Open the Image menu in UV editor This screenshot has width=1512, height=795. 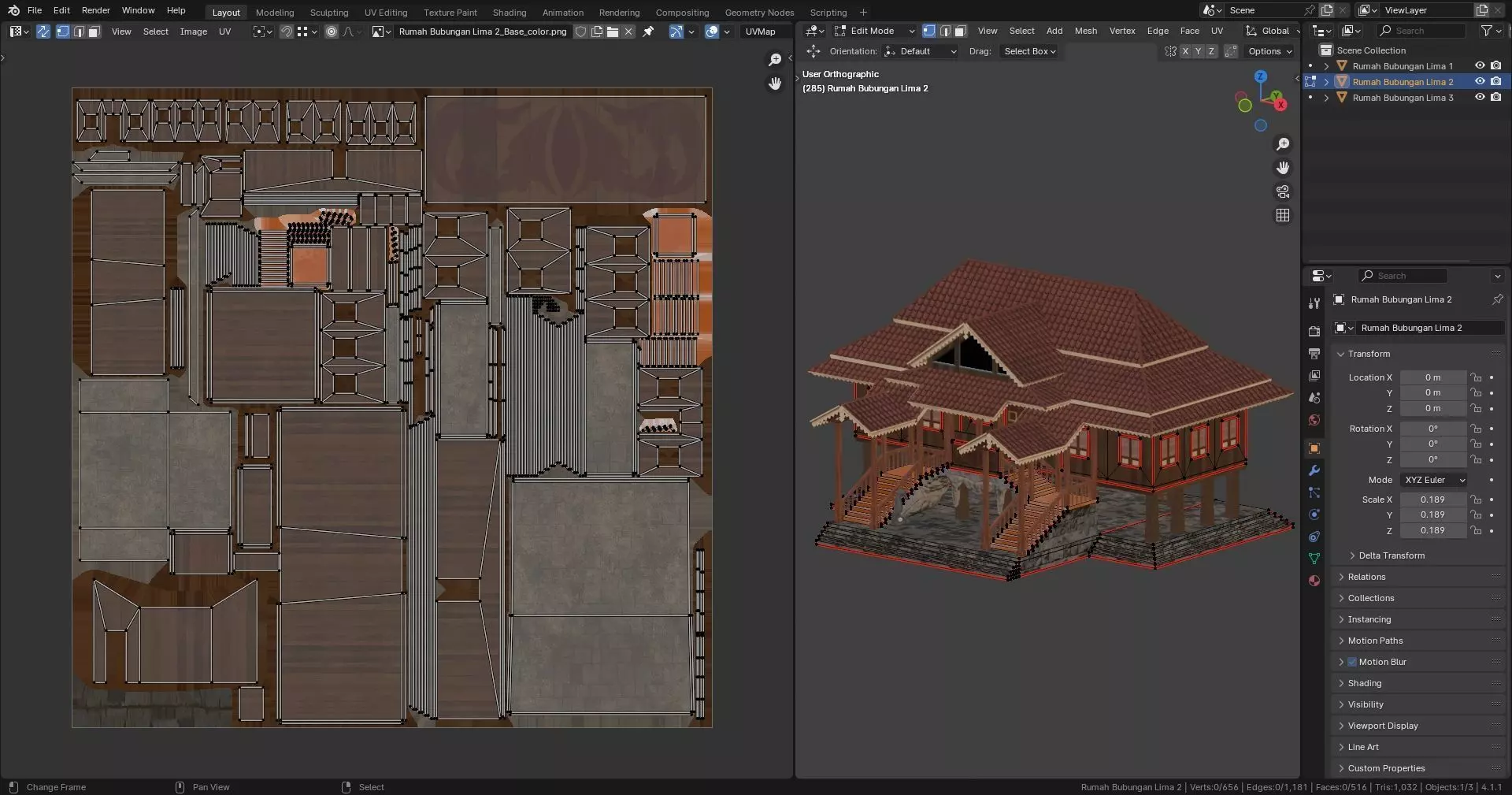[193, 32]
